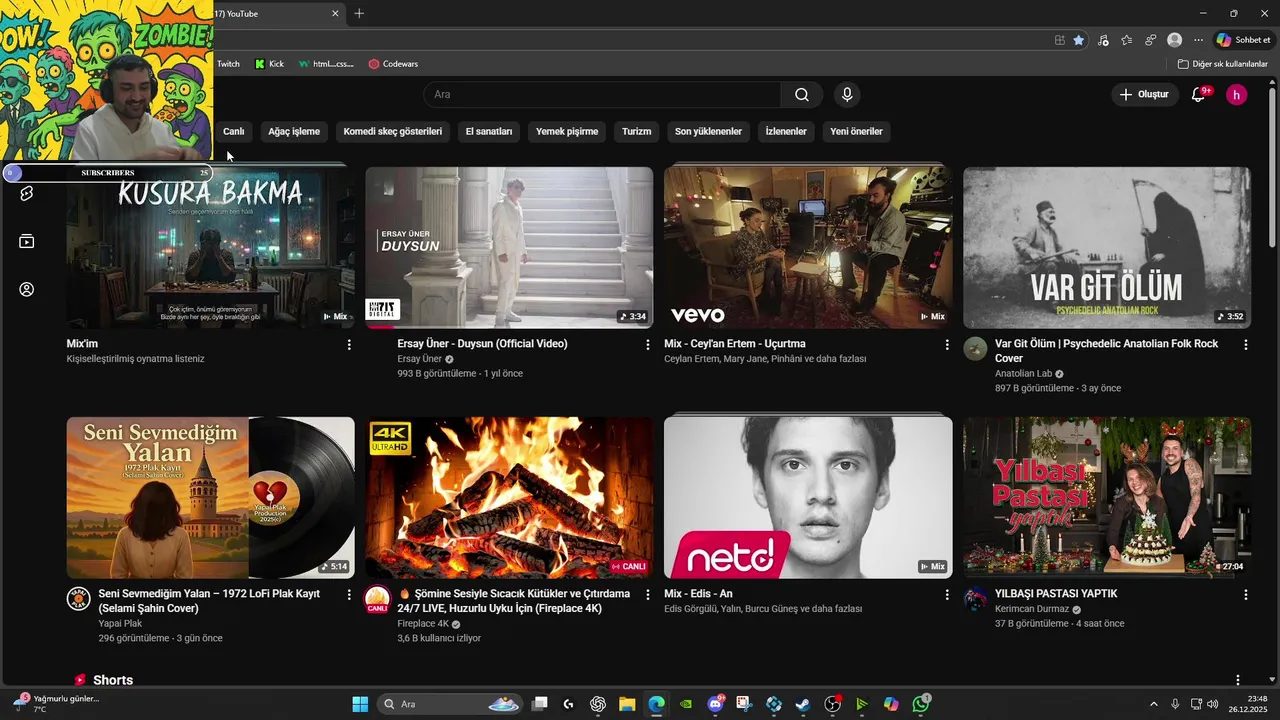The image size is (1280, 720).
Task: Open the Edge browser profile icon
Action: (1175, 40)
